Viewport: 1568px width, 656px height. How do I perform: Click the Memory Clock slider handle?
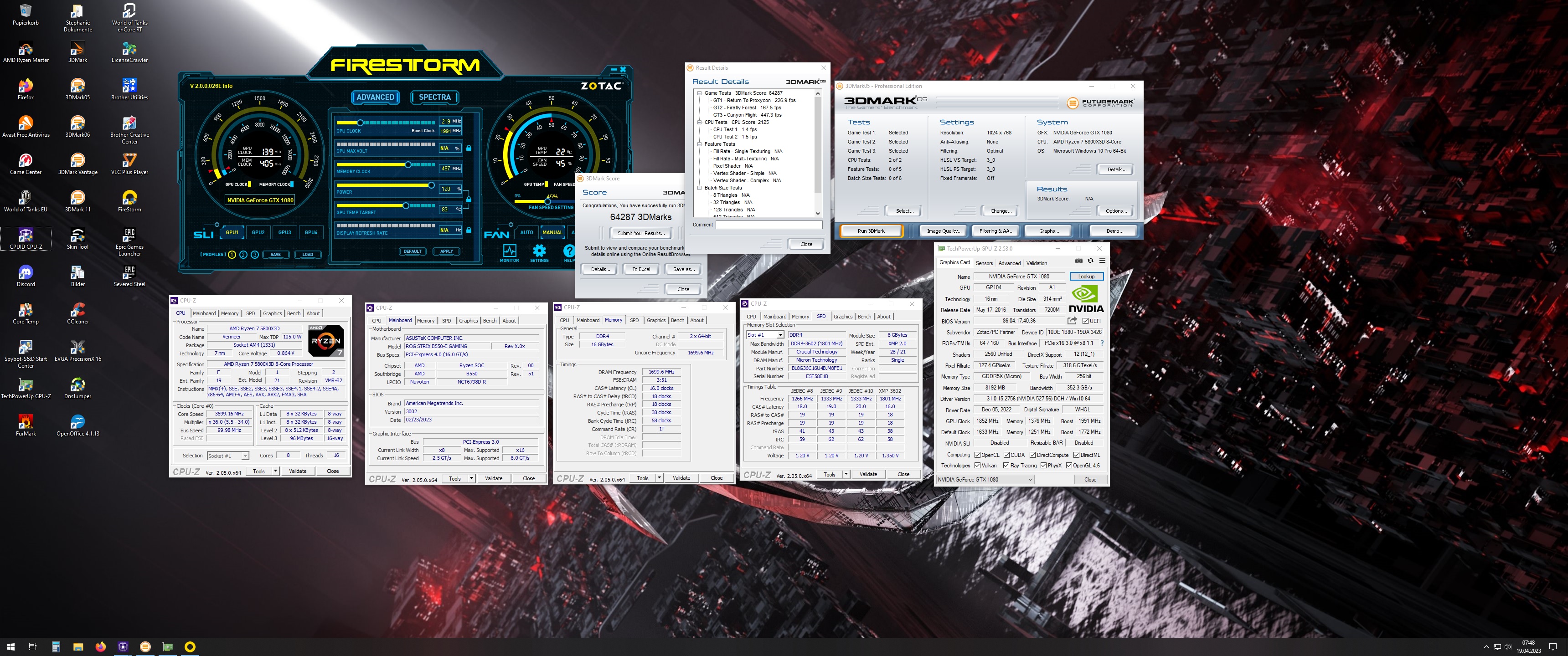pos(408,164)
